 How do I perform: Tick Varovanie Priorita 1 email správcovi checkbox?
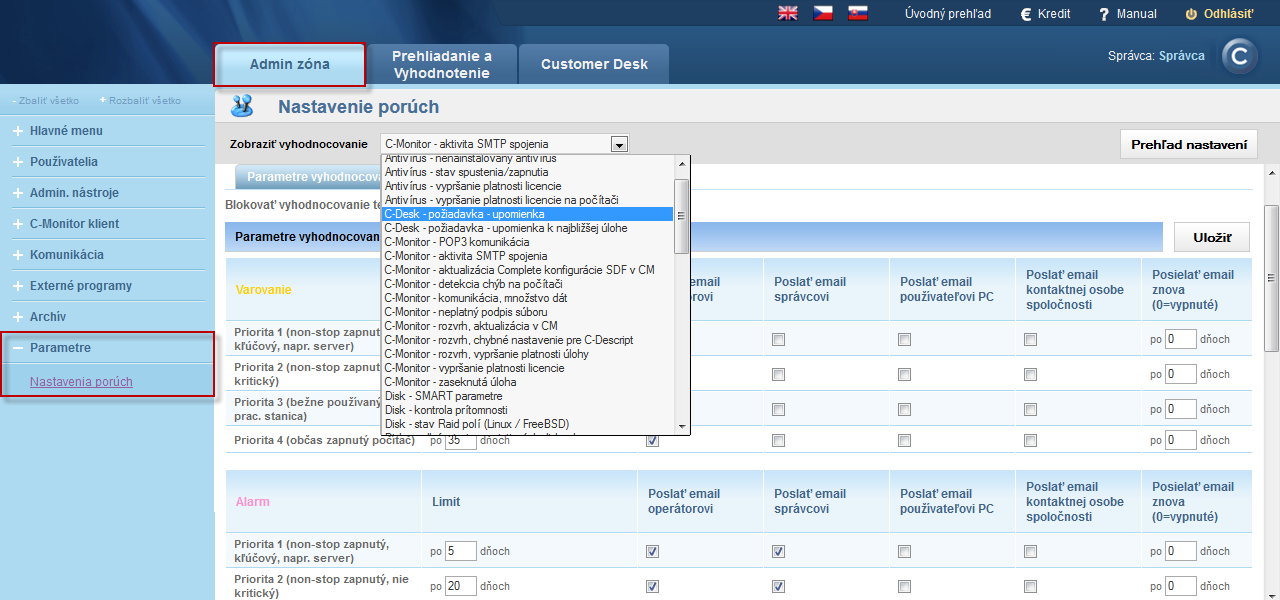point(778,340)
